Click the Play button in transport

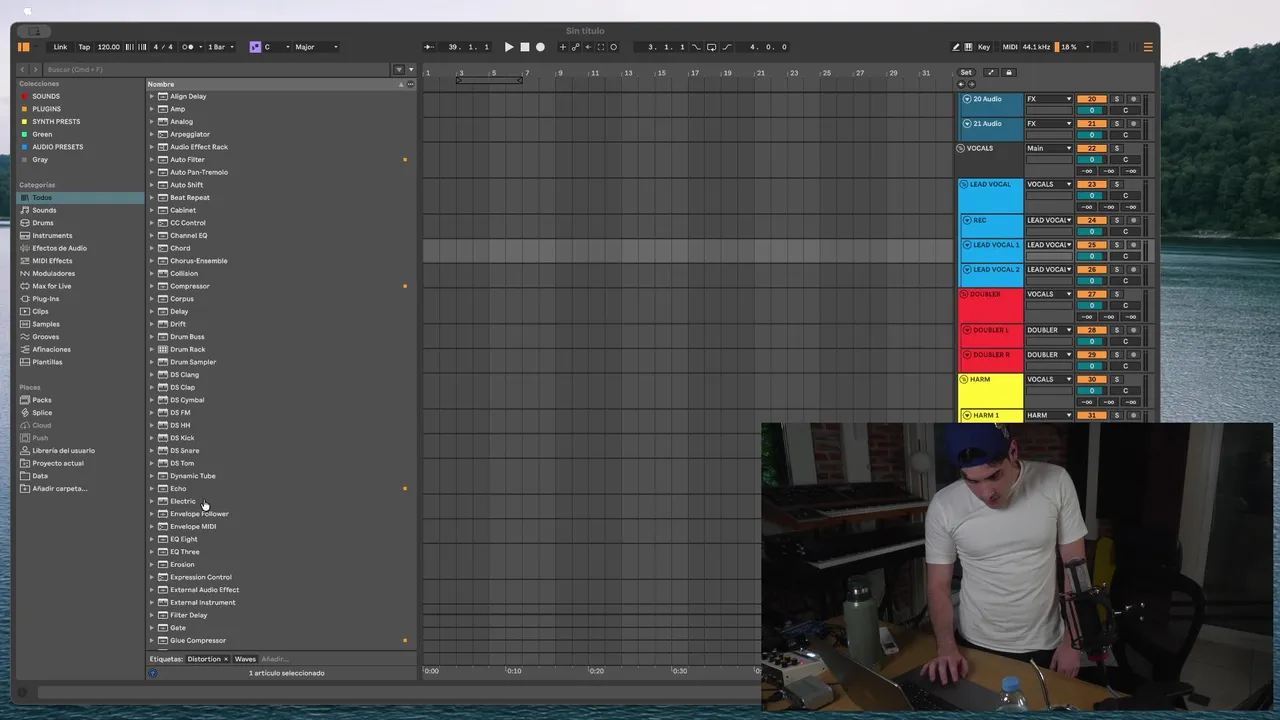[x=509, y=47]
